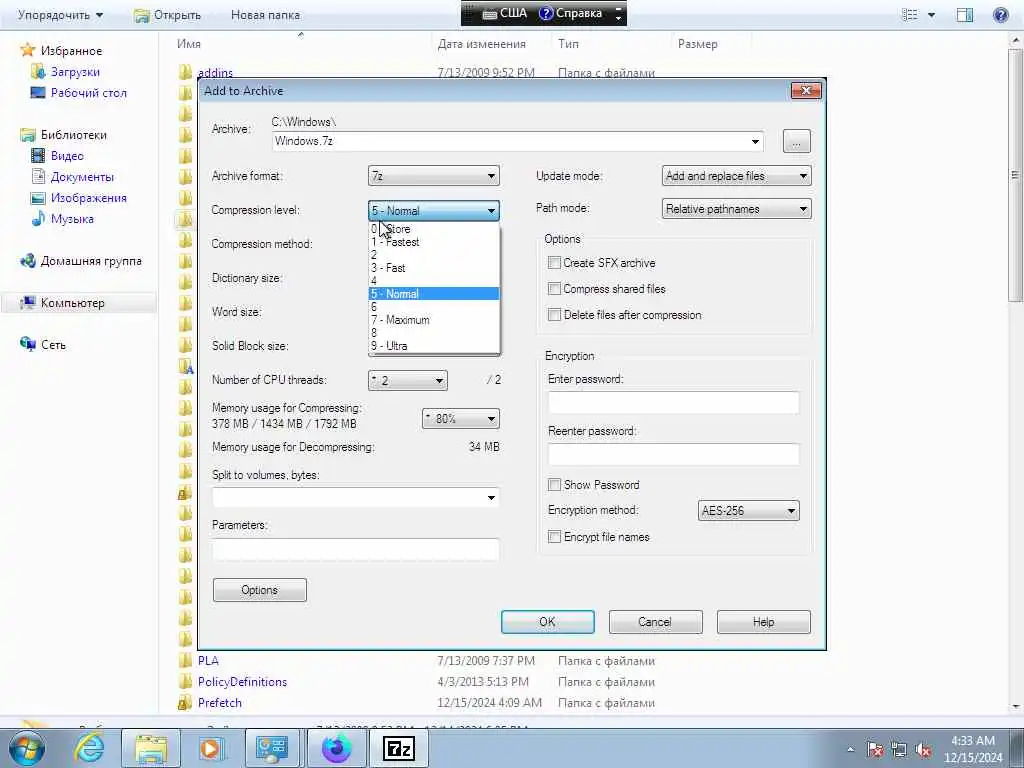
Task: Click Explorer help question mark icon
Action: pos(1000,14)
